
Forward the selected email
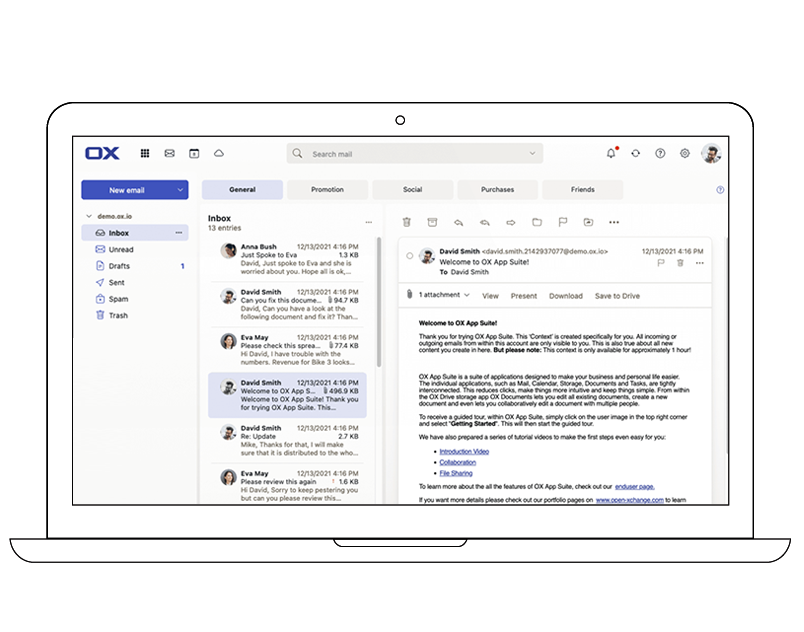511,222
